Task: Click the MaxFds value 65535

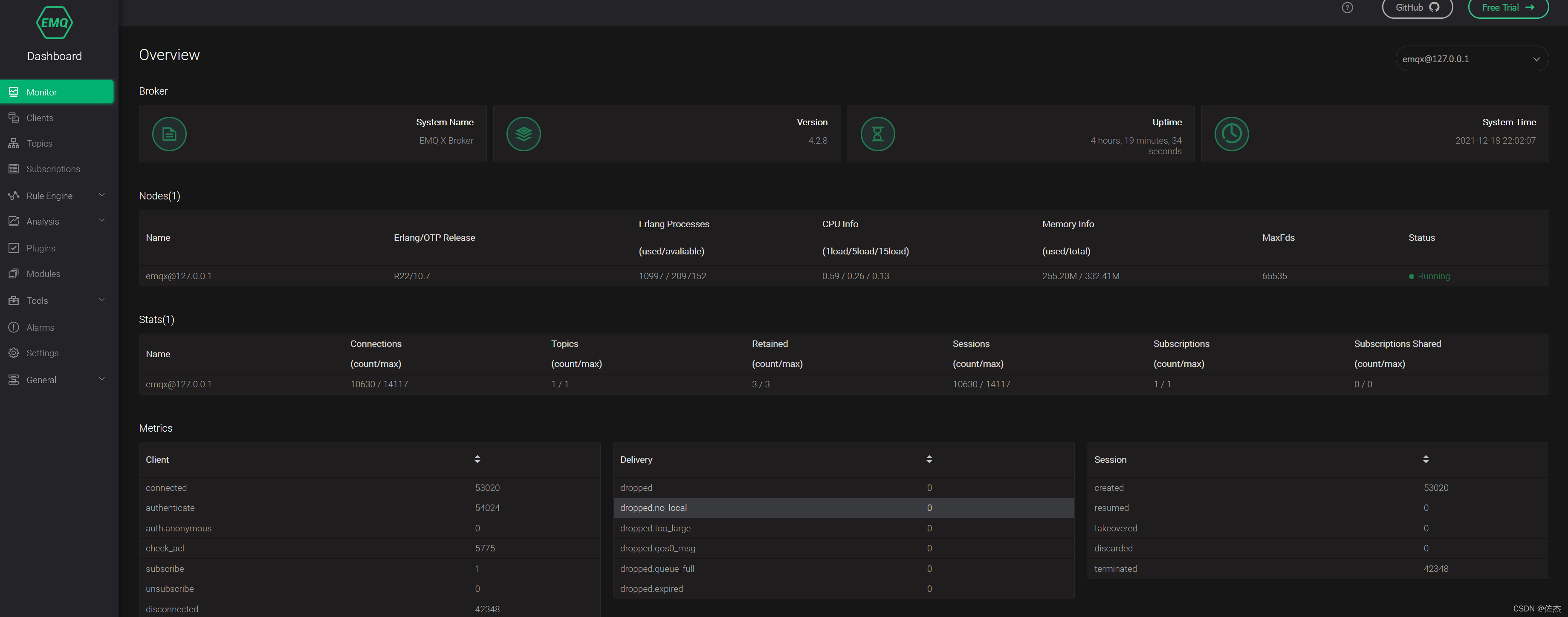Action: point(1275,276)
